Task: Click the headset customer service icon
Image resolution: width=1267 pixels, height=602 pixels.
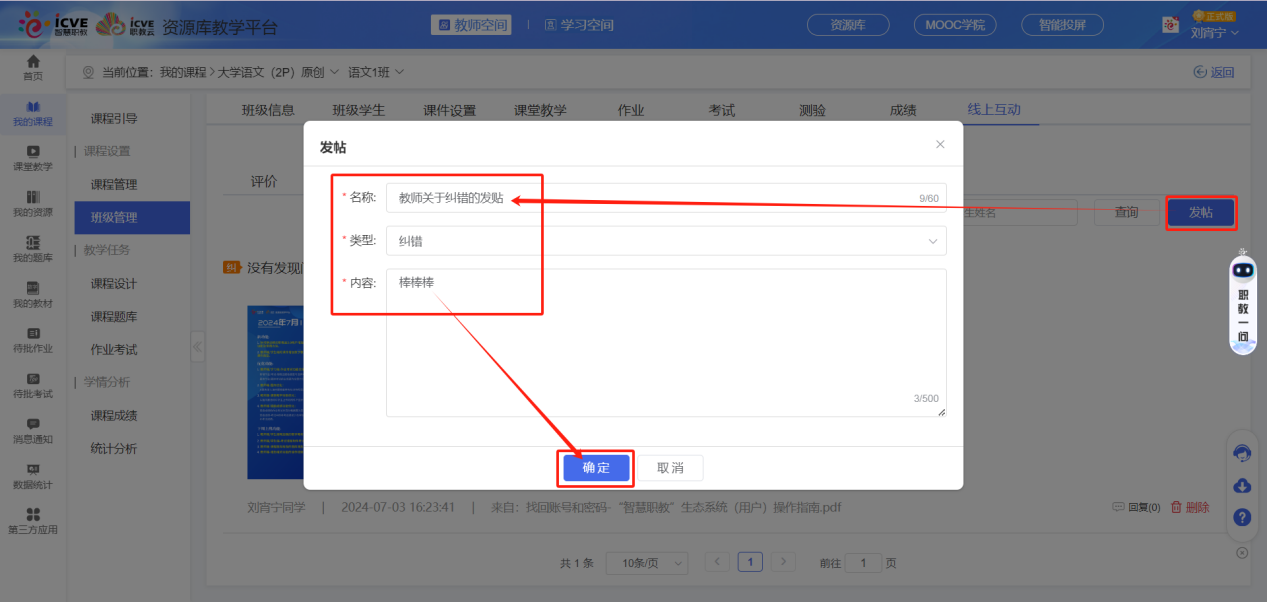Action: [x=1242, y=453]
